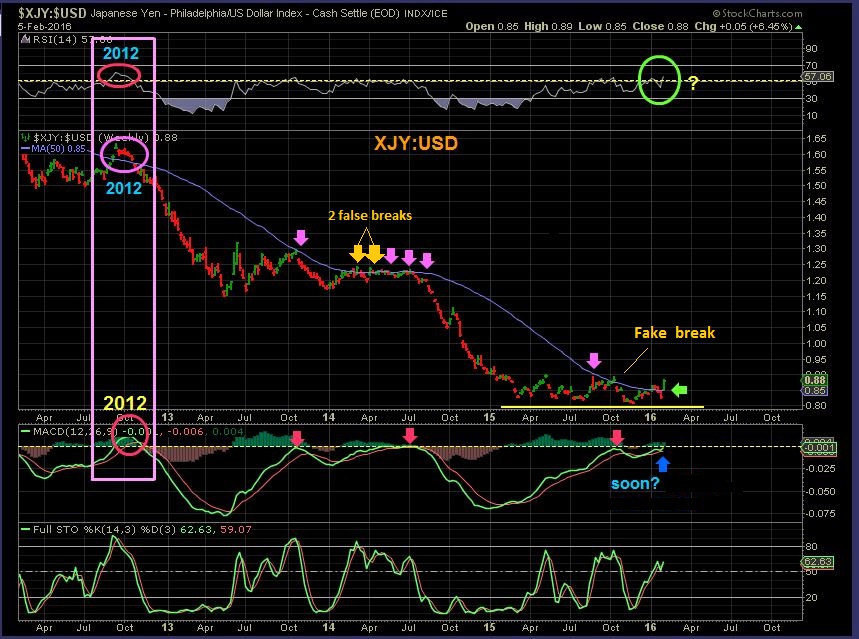Click the pink arrow below 'Fake break' text
Image resolution: width=859 pixels, height=639 pixels.
click(x=594, y=360)
